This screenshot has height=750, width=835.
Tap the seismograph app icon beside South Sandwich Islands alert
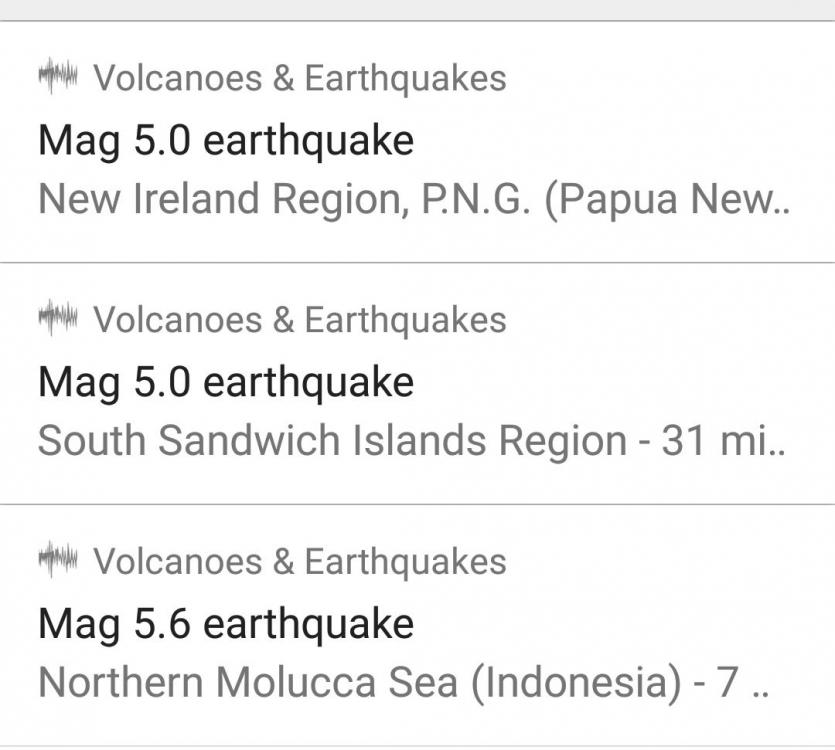(58, 320)
